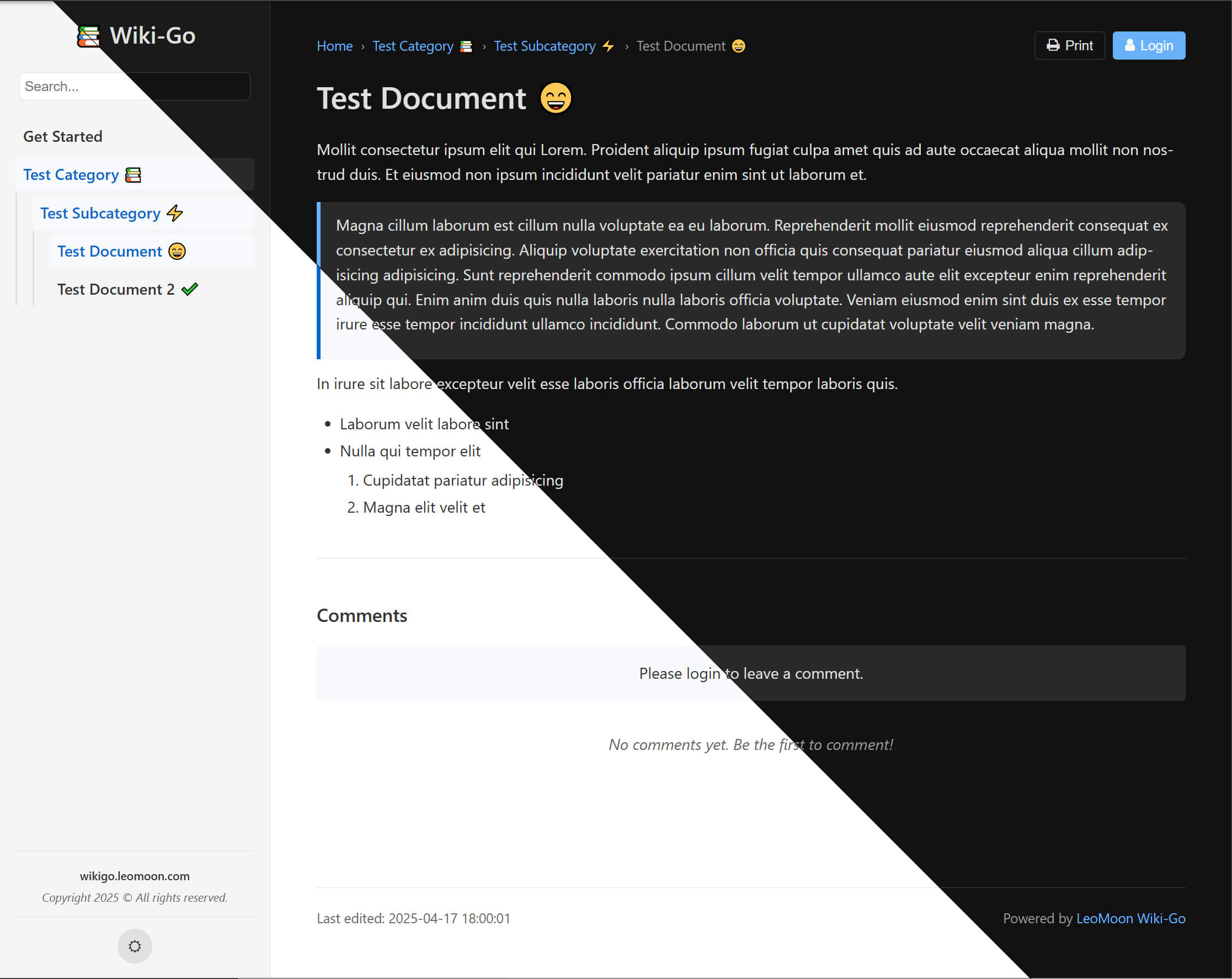Open Test Document in sidebar tree

[110, 252]
